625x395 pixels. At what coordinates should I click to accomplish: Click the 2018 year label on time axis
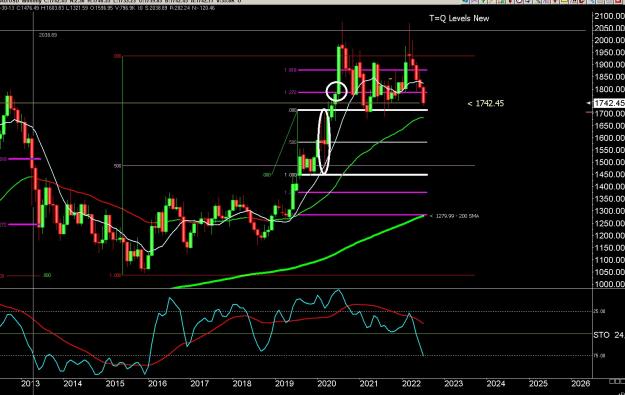[x=242, y=384]
